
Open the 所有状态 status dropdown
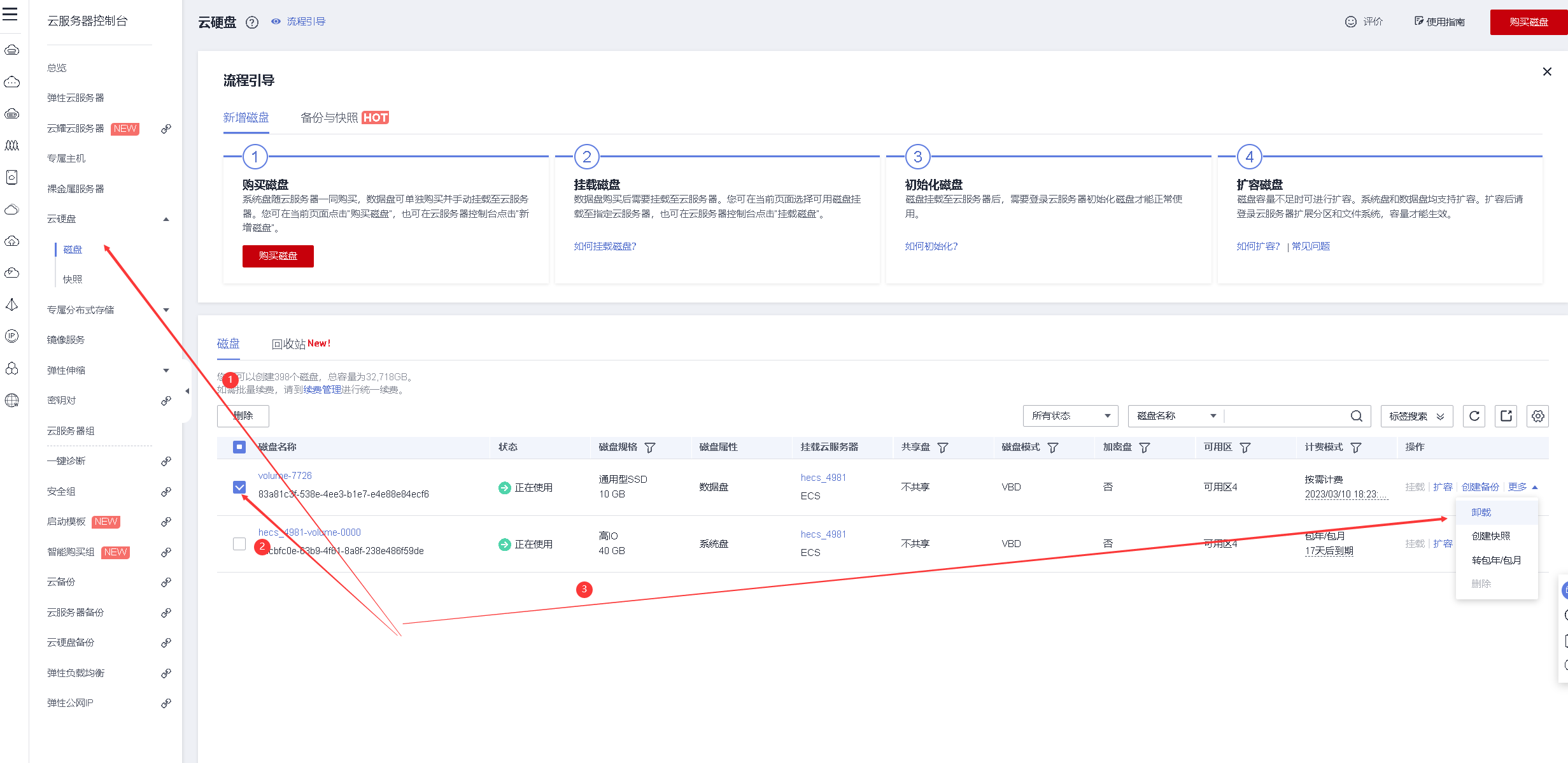[x=1070, y=416]
